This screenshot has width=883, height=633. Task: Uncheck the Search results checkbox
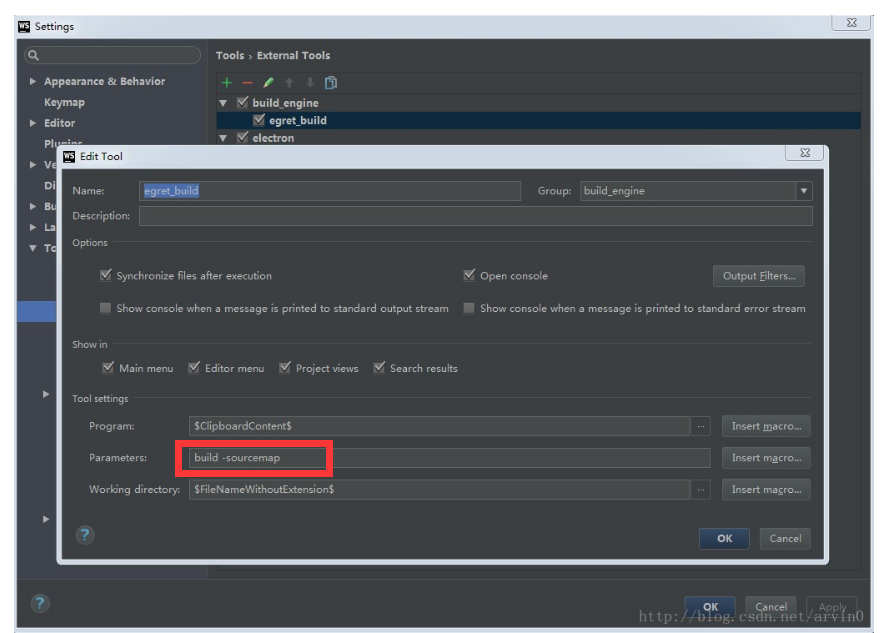379,368
